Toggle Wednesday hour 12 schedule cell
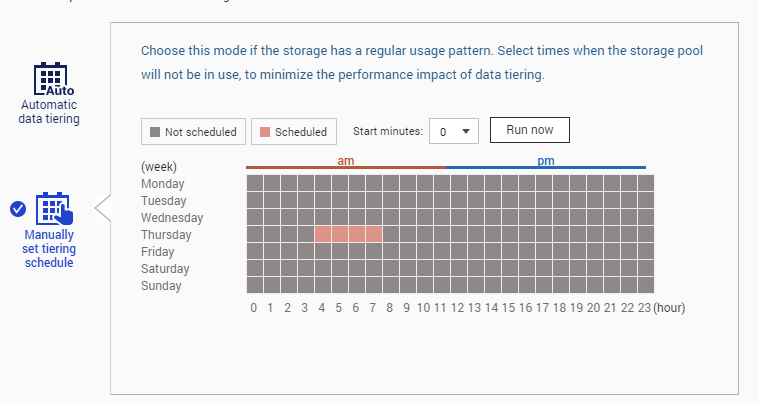 click(x=459, y=217)
